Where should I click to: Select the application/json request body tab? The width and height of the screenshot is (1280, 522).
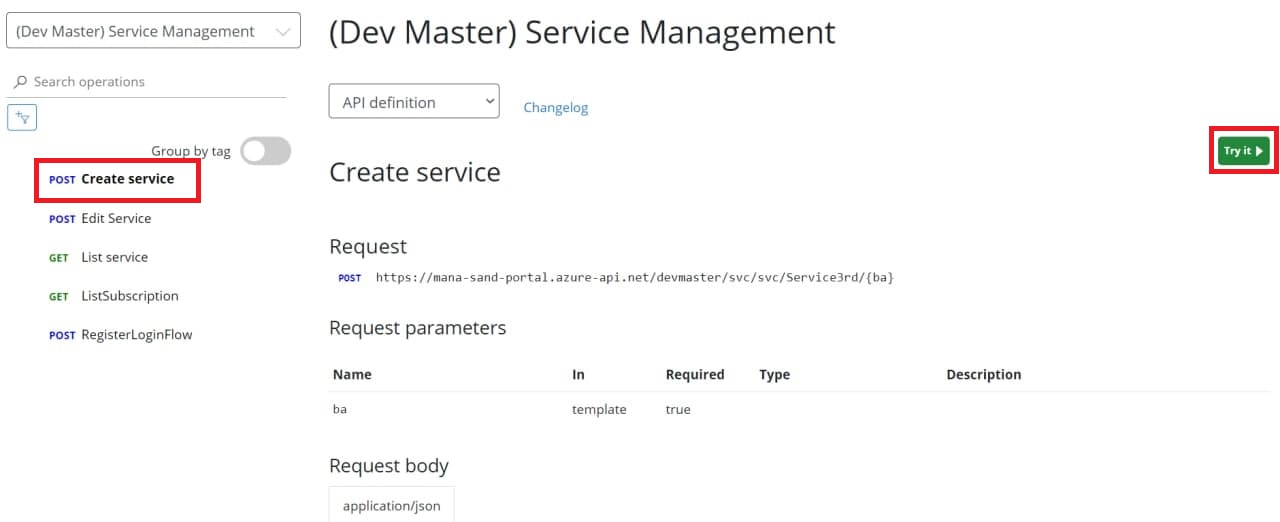[x=392, y=505]
